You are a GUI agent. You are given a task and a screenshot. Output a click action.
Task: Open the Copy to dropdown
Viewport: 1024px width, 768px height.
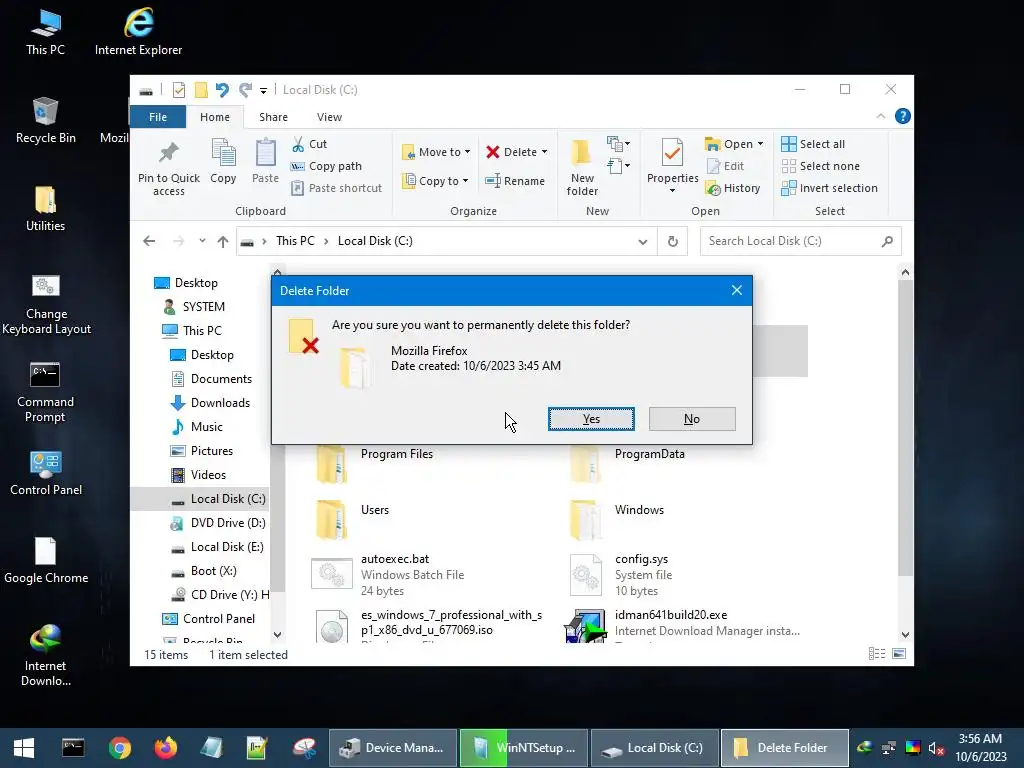pyautogui.click(x=436, y=181)
